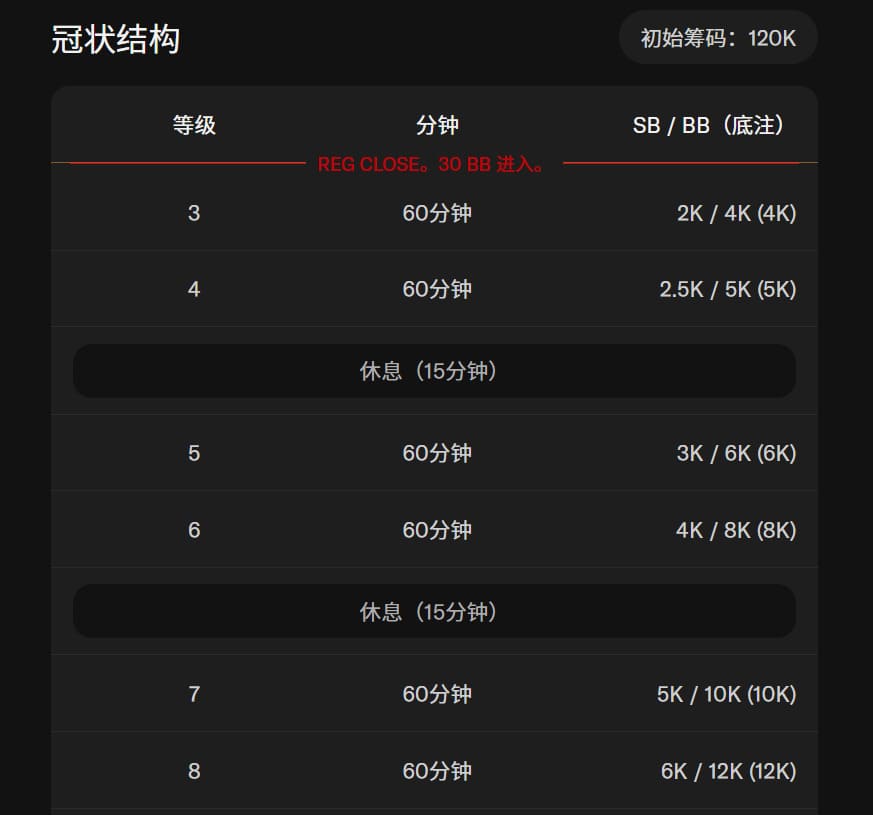This screenshot has width=873, height=815.
Task: Select the 等级 column header
Action: pos(194,125)
